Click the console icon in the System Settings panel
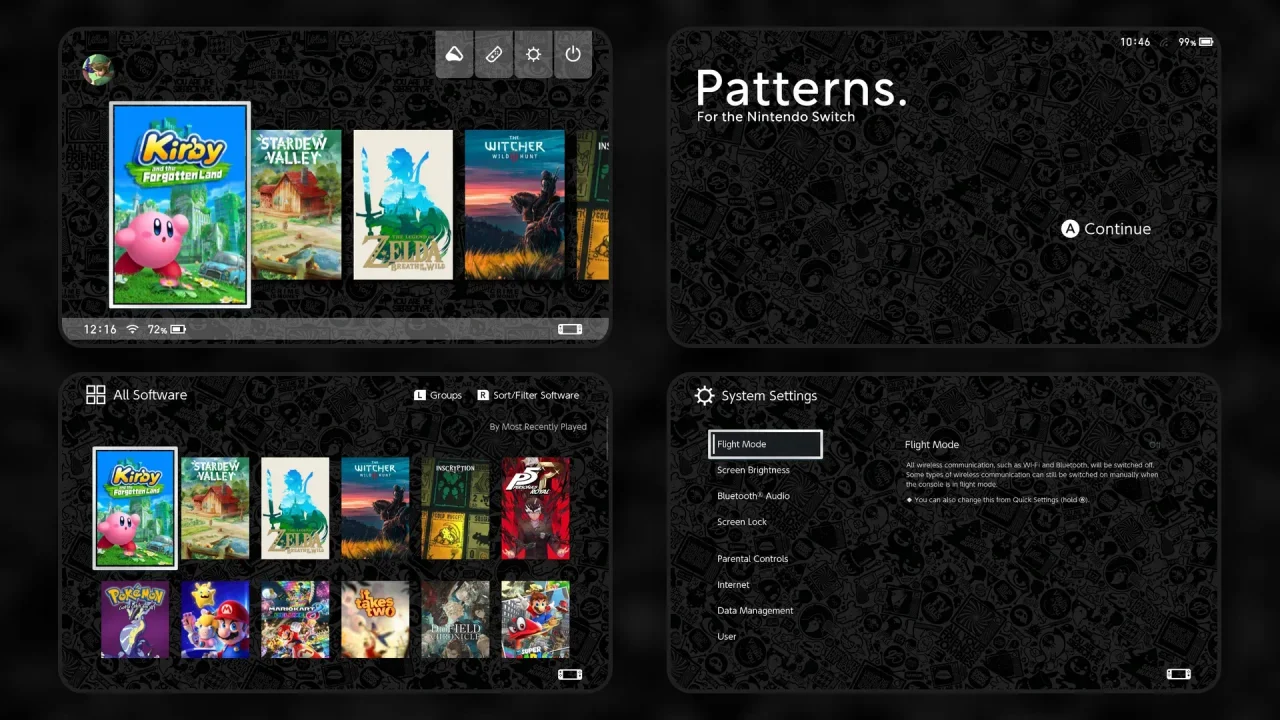 pyautogui.click(x=1179, y=674)
